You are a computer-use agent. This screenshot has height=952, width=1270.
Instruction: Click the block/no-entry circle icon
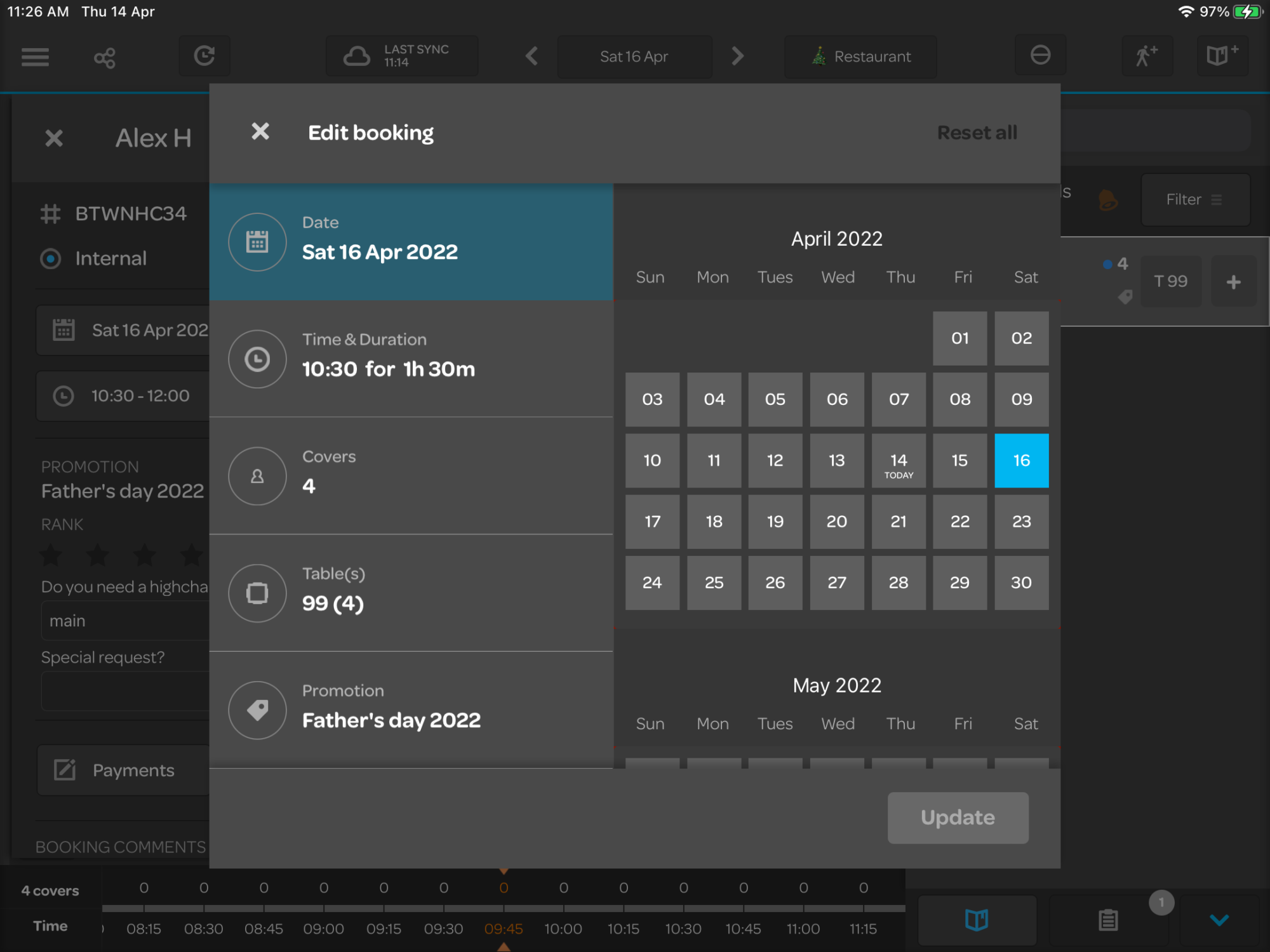1039,56
